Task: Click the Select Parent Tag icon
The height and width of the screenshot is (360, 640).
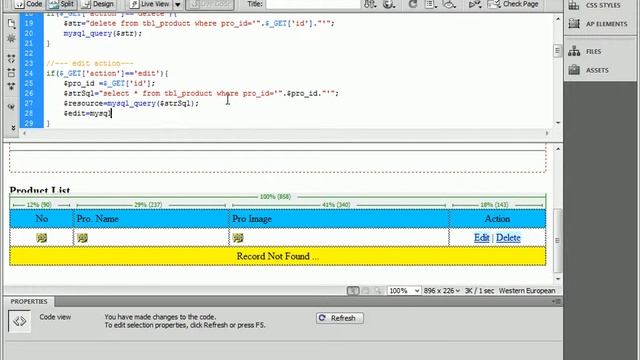Action: 11,107
